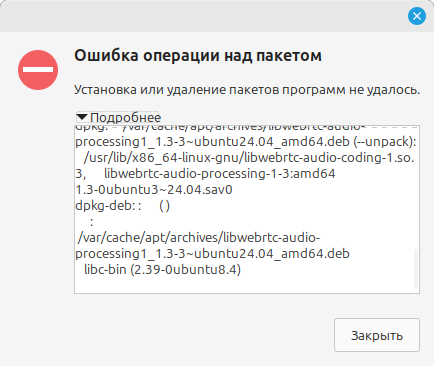
Task: Click the Закрыть button
Action: [377, 335]
